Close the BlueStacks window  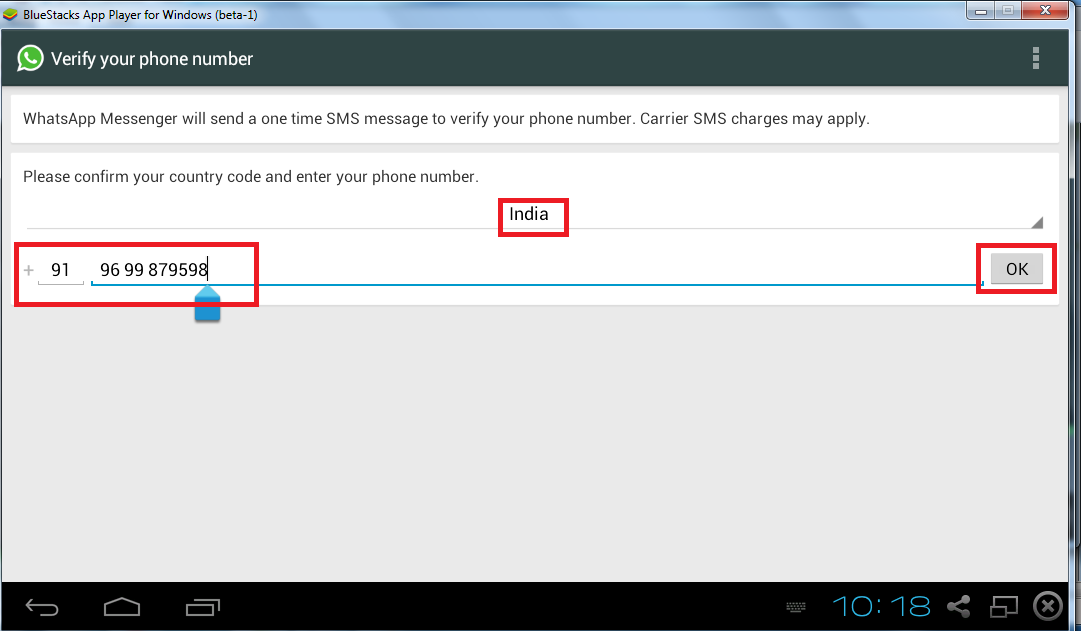1045,10
